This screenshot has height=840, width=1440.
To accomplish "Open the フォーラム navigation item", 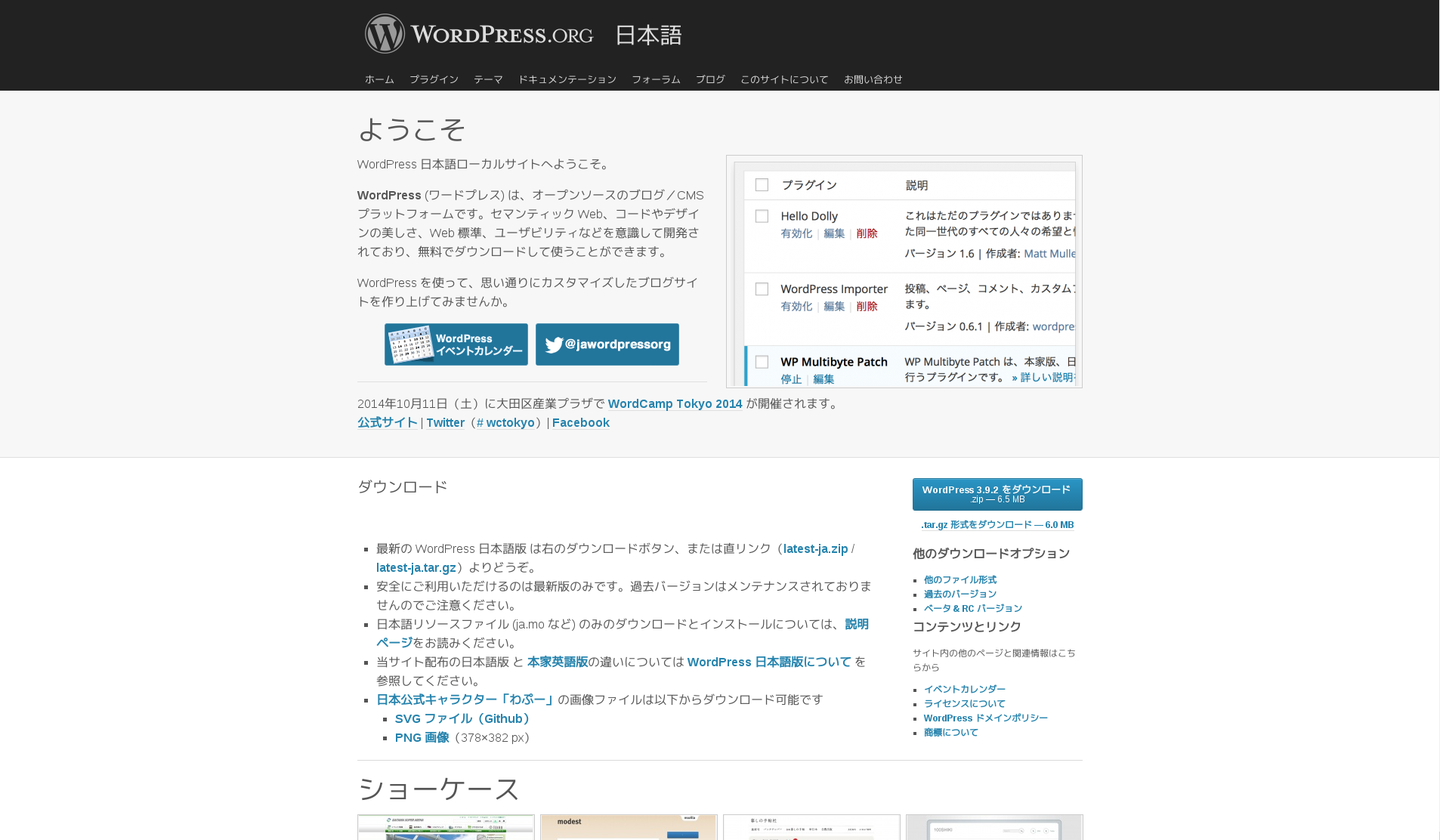I will 656,79.
